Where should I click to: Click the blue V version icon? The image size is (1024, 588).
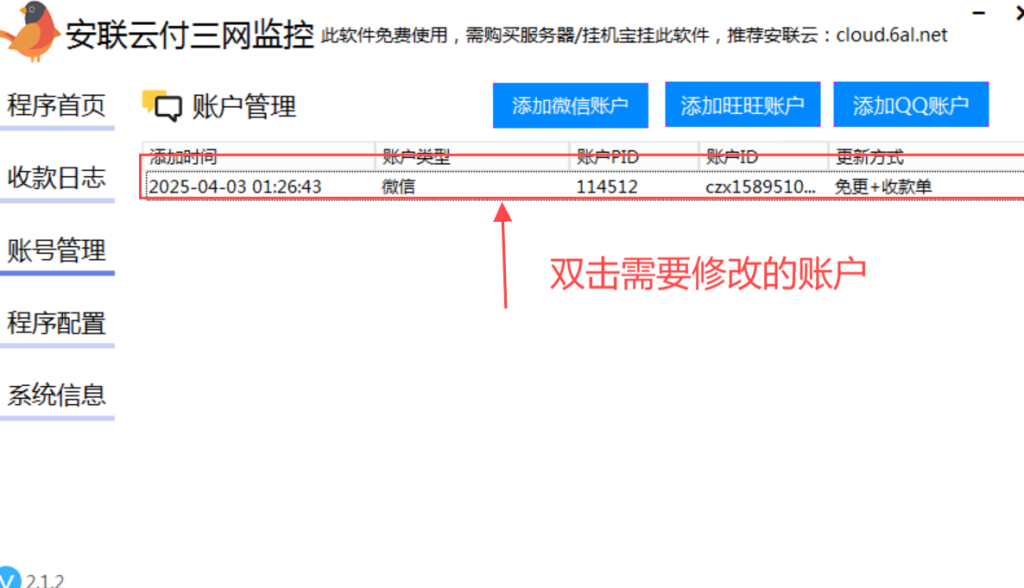pyautogui.click(x=10, y=578)
